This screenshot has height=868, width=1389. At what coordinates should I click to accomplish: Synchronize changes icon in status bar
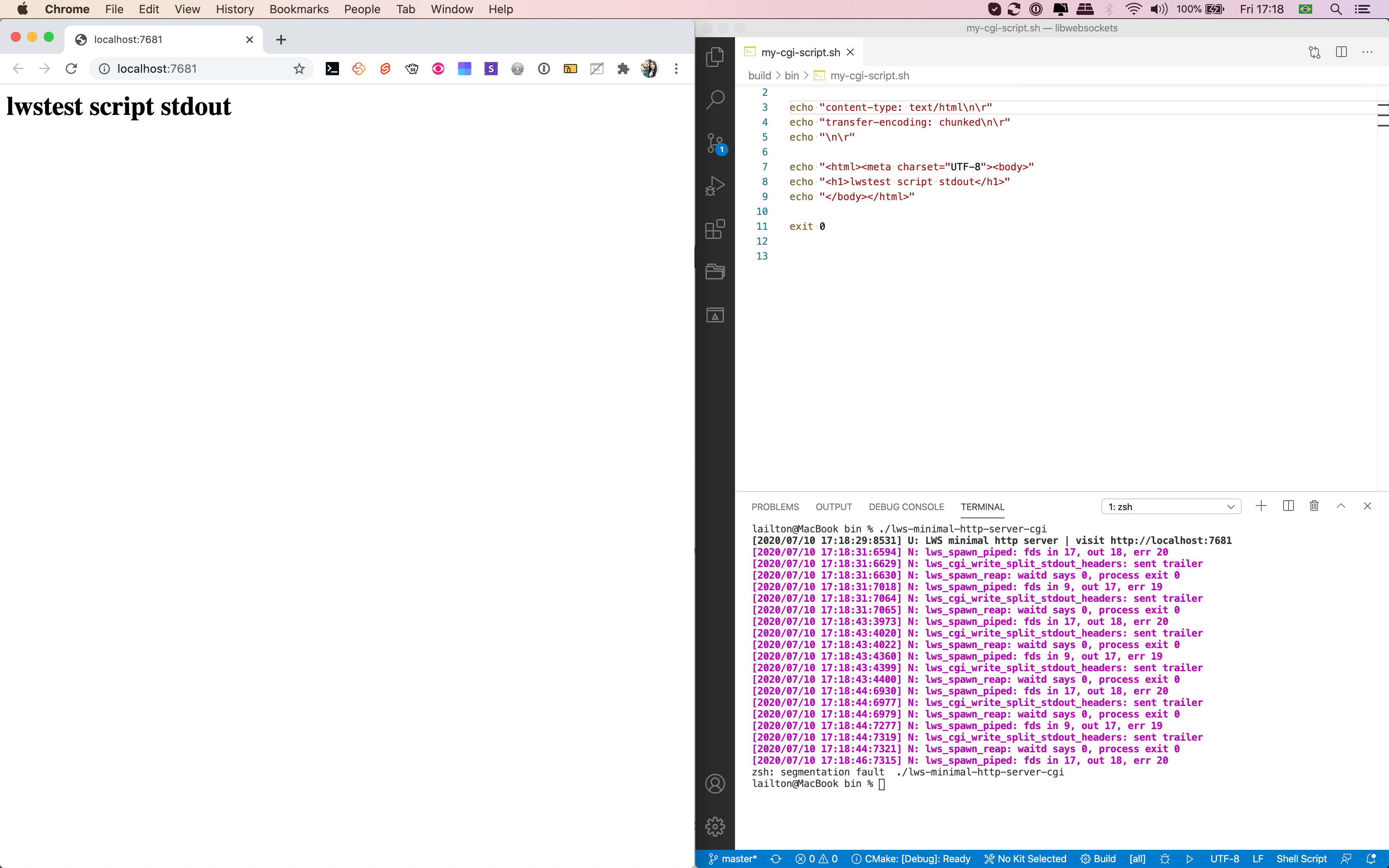(776, 859)
